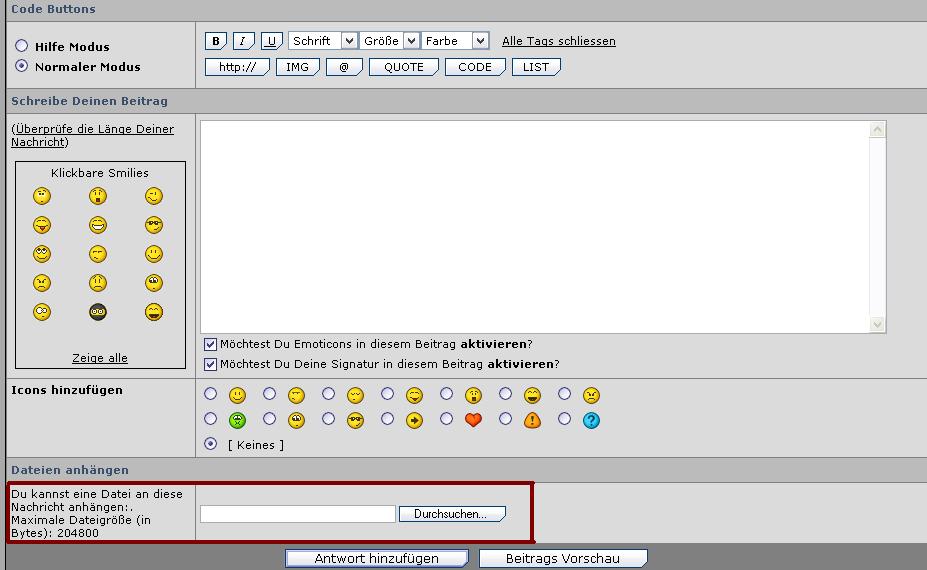Select radio button beside the tongue-out post icon
927x570 pixels.
[x=387, y=393]
